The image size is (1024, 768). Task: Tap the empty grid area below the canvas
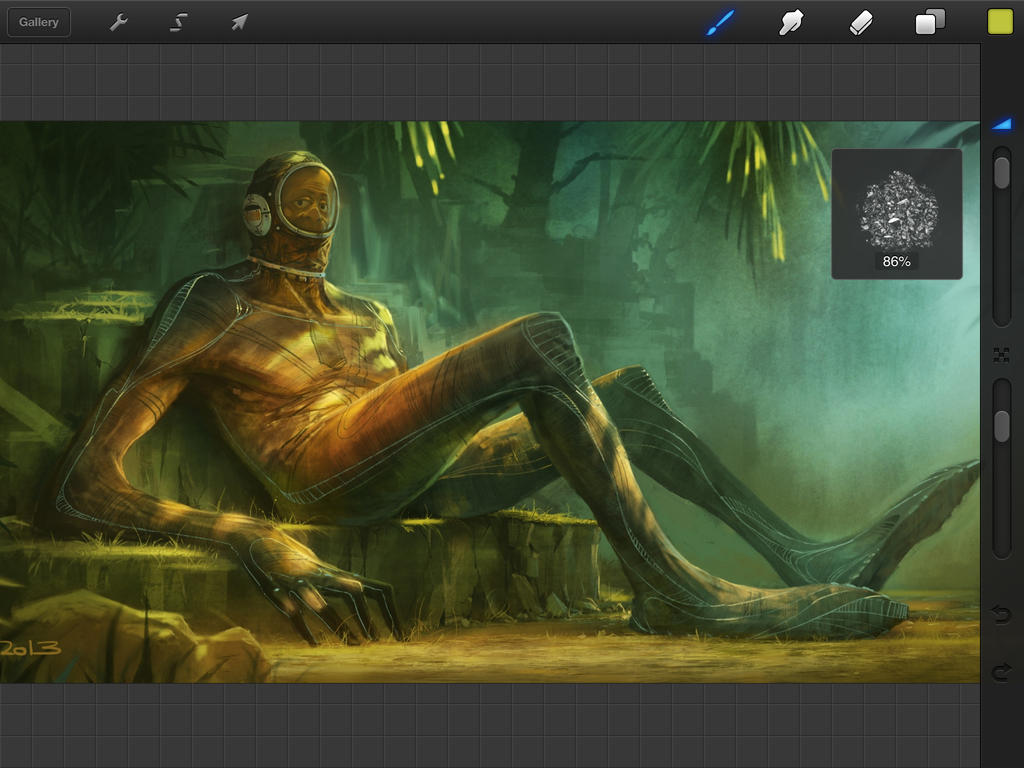coord(490,725)
